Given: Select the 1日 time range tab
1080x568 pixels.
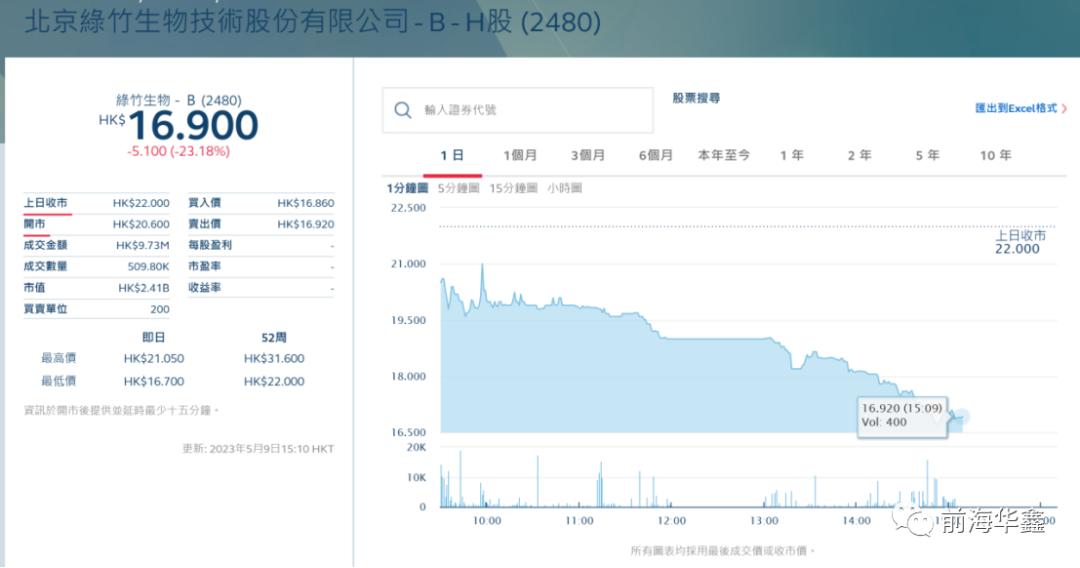Looking at the screenshot, I should [452, 156].
